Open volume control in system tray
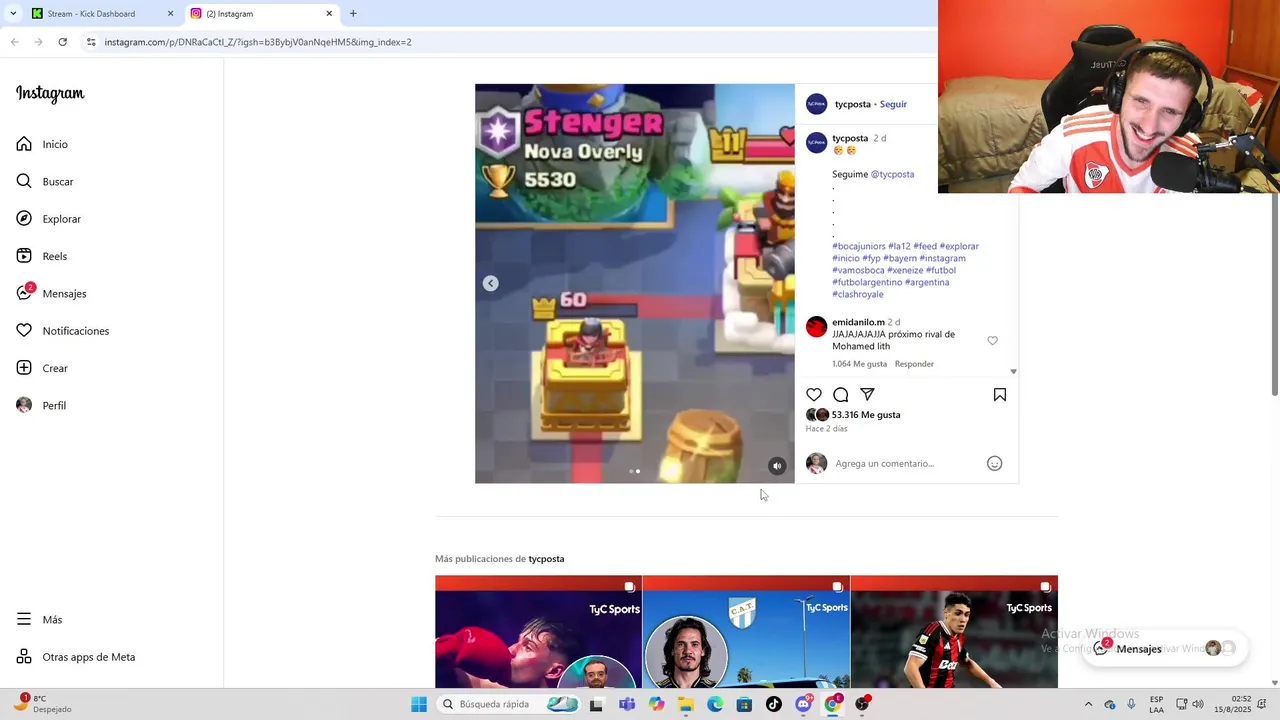This screenshot has height=720, width=1280. coord(1198,704)
